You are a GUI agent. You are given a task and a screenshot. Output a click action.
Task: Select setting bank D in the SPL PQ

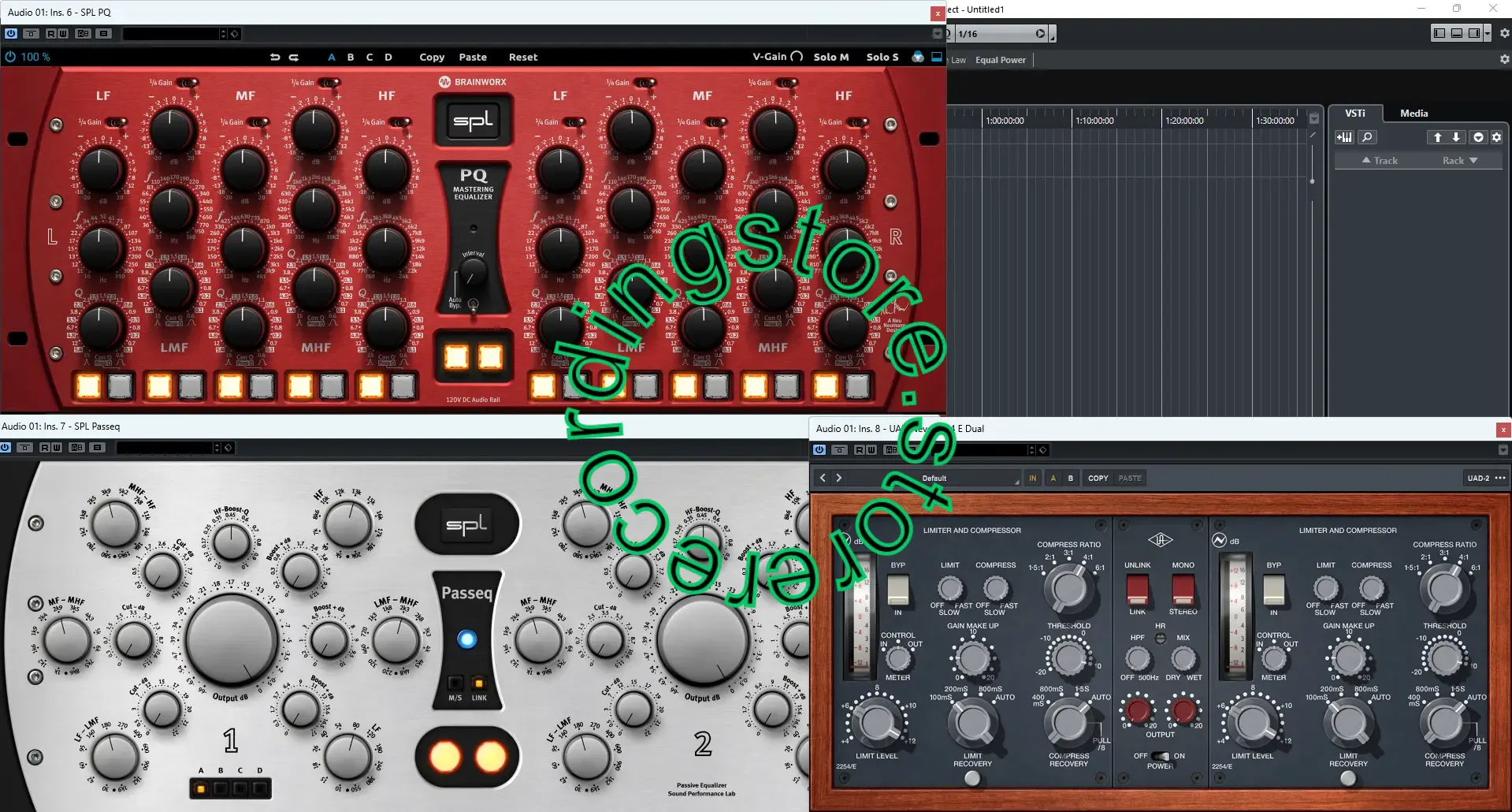[388, 57]
